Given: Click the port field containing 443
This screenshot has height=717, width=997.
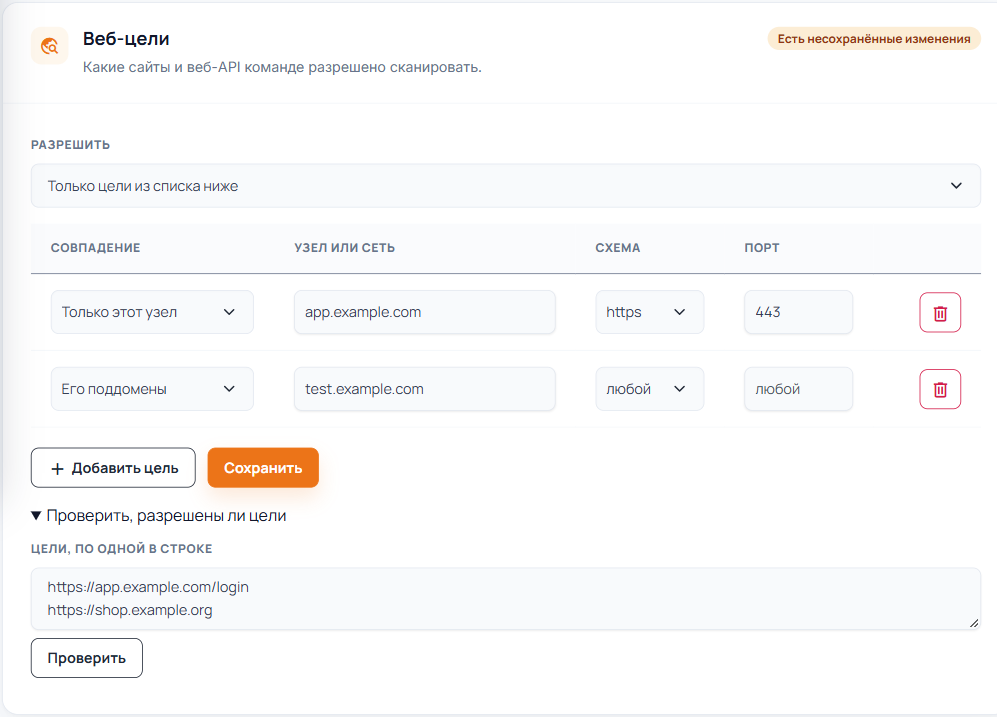Looking at the screenshot, I should [x=798, y=312].
